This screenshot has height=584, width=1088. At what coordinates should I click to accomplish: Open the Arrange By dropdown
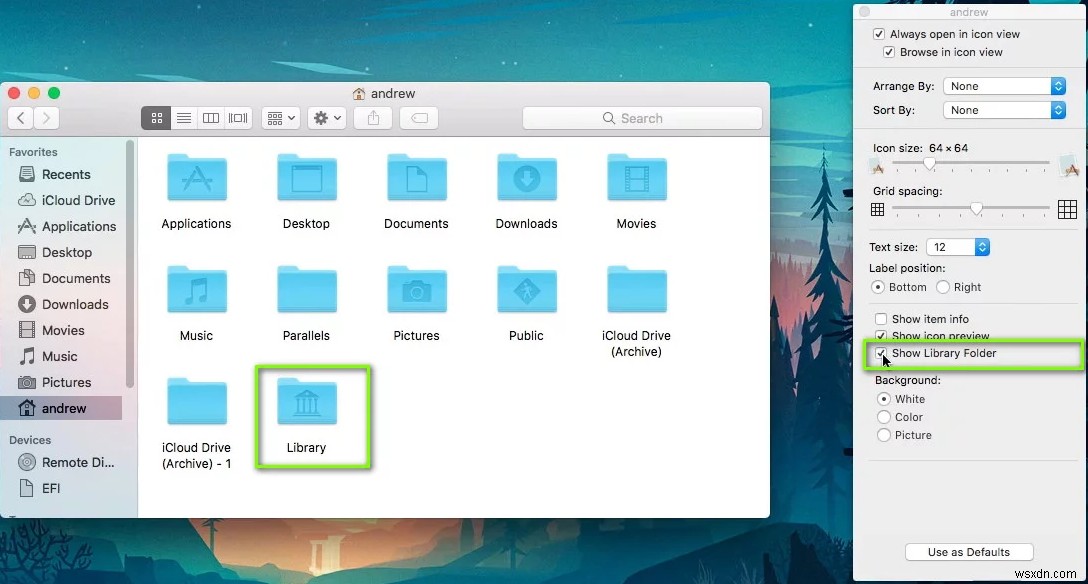coord(1003,86)
